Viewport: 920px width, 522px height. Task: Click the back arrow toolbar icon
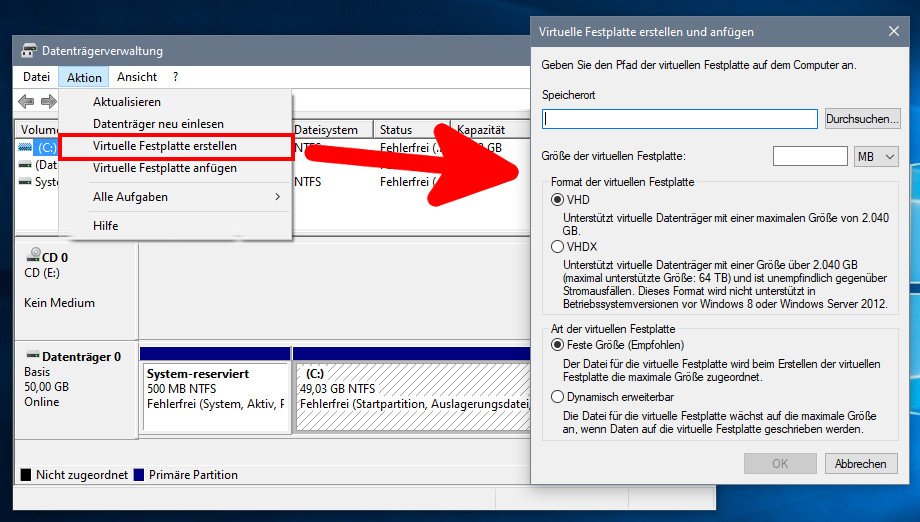pos(26,102)
